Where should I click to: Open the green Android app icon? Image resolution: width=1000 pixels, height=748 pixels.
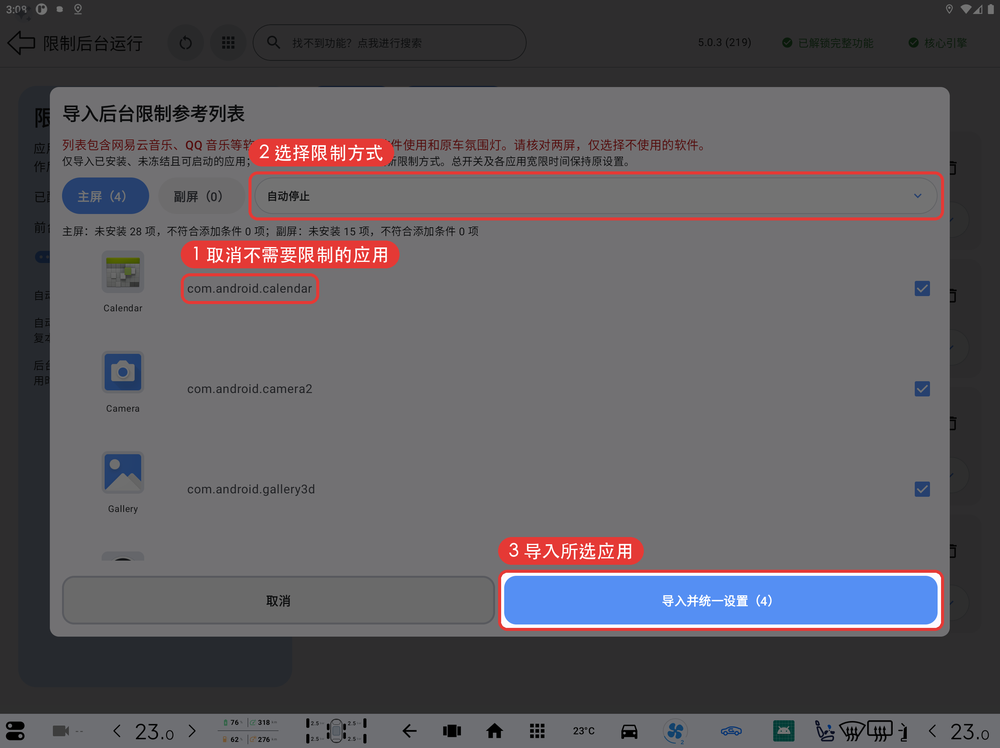click(783, 731)
